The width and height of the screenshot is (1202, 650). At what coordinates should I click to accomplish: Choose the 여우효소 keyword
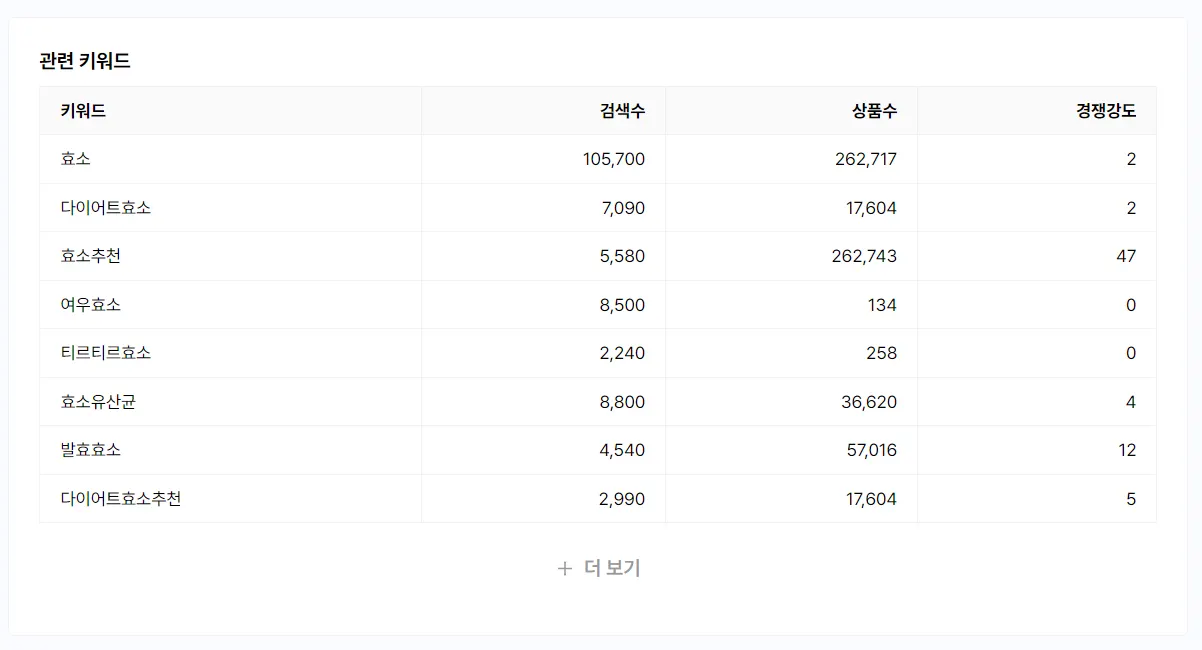tap(91, 305)
